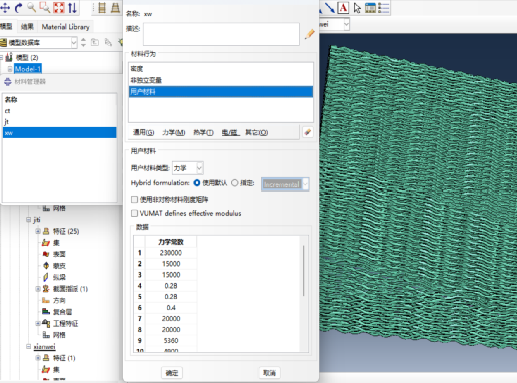Expand 截面指派 (1) node
Image resolution: width=517 pixels, height=383 pixels.
(x=38, y=289)
